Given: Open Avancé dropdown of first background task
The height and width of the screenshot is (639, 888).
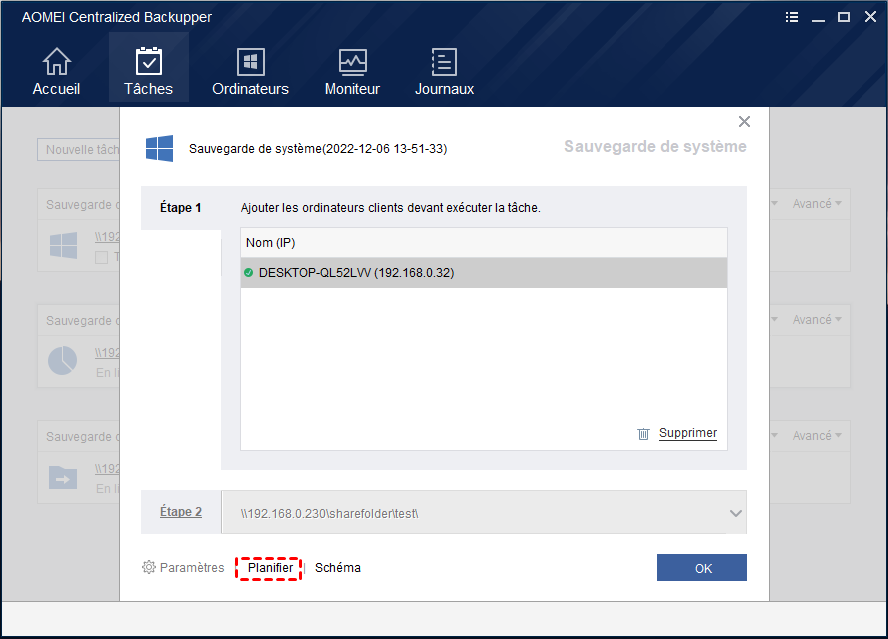Looking at the screenshot, I should click(x=817, y=204).
